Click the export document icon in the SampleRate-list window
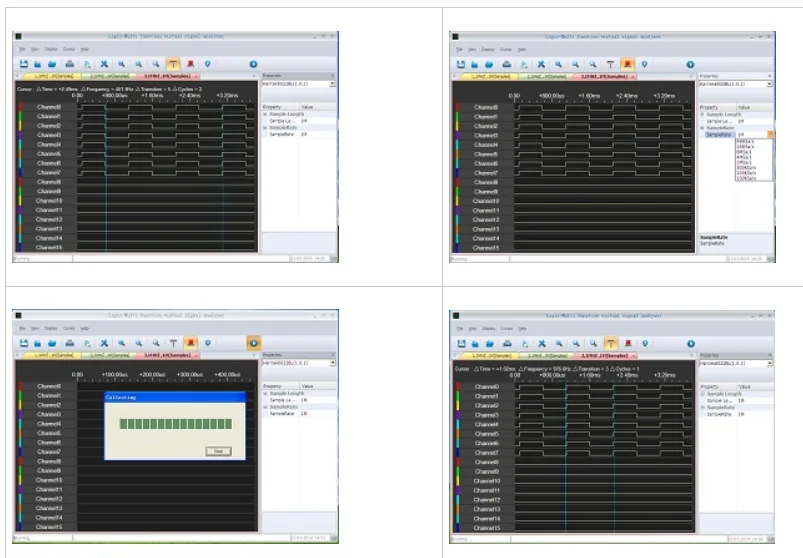The image size is (803, 558). click(524, 65)
